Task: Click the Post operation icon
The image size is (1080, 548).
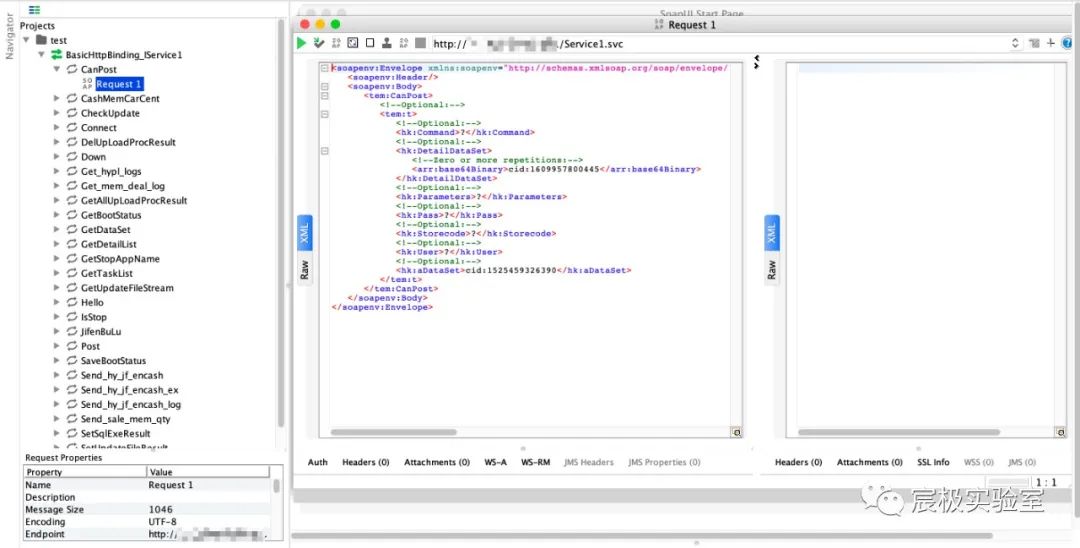Action: pos(72,346)
